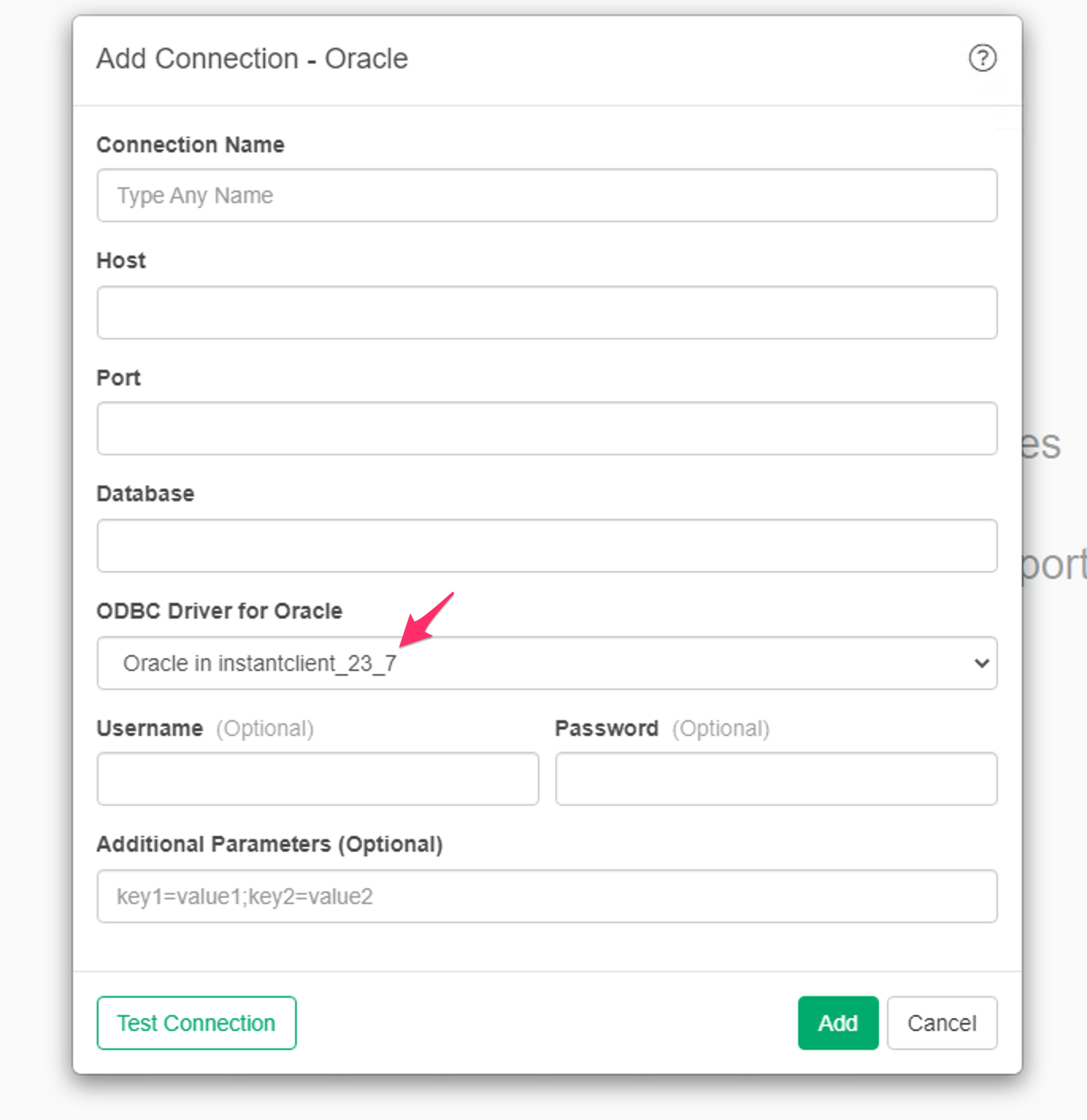Screen dimensions: 1087x1120
Task: Open the ODBC Driver for Oracle dropdown
Action: (x=547, y=663)
